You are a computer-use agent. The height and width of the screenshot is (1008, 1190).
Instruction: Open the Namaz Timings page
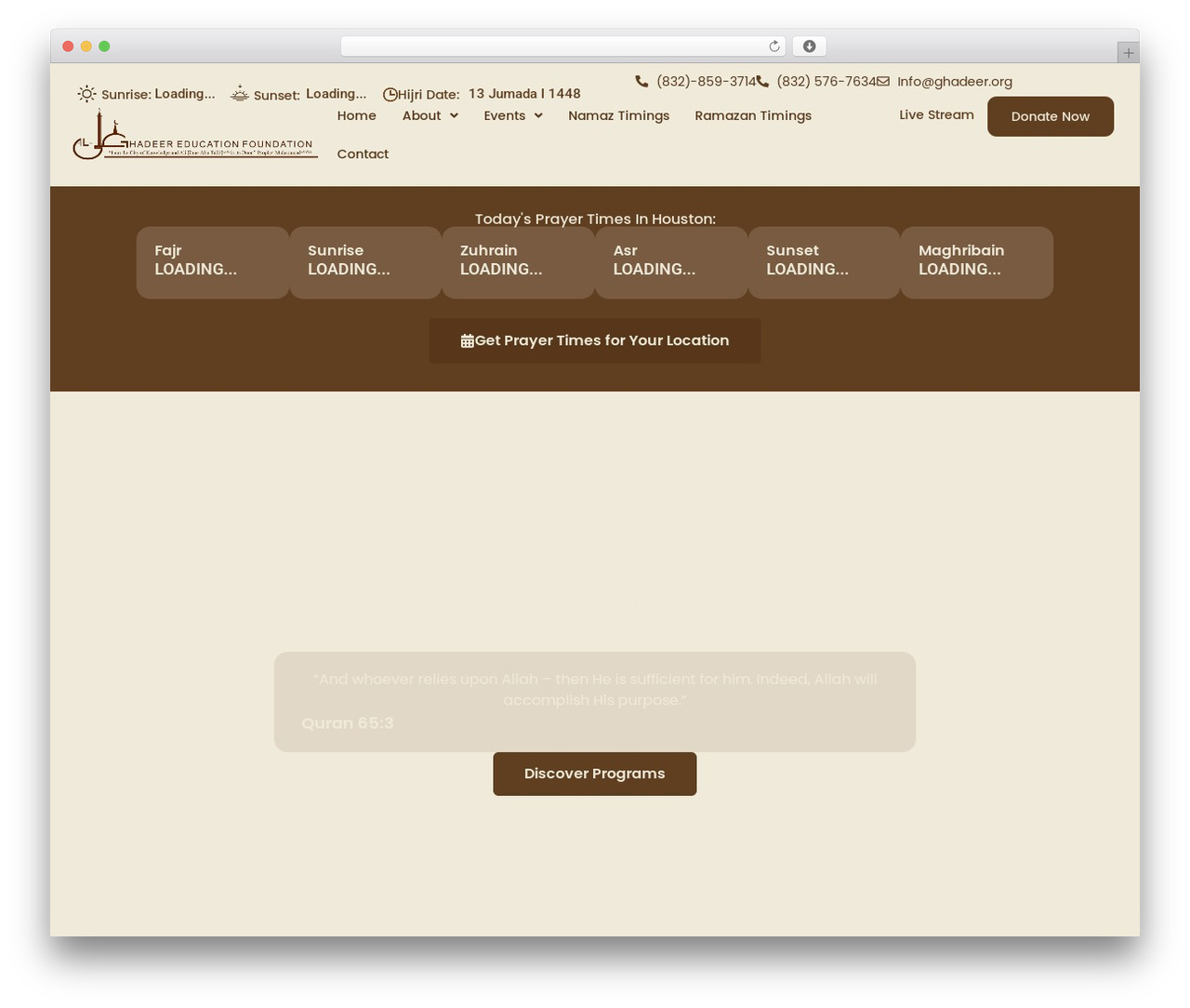click(619, 115)
